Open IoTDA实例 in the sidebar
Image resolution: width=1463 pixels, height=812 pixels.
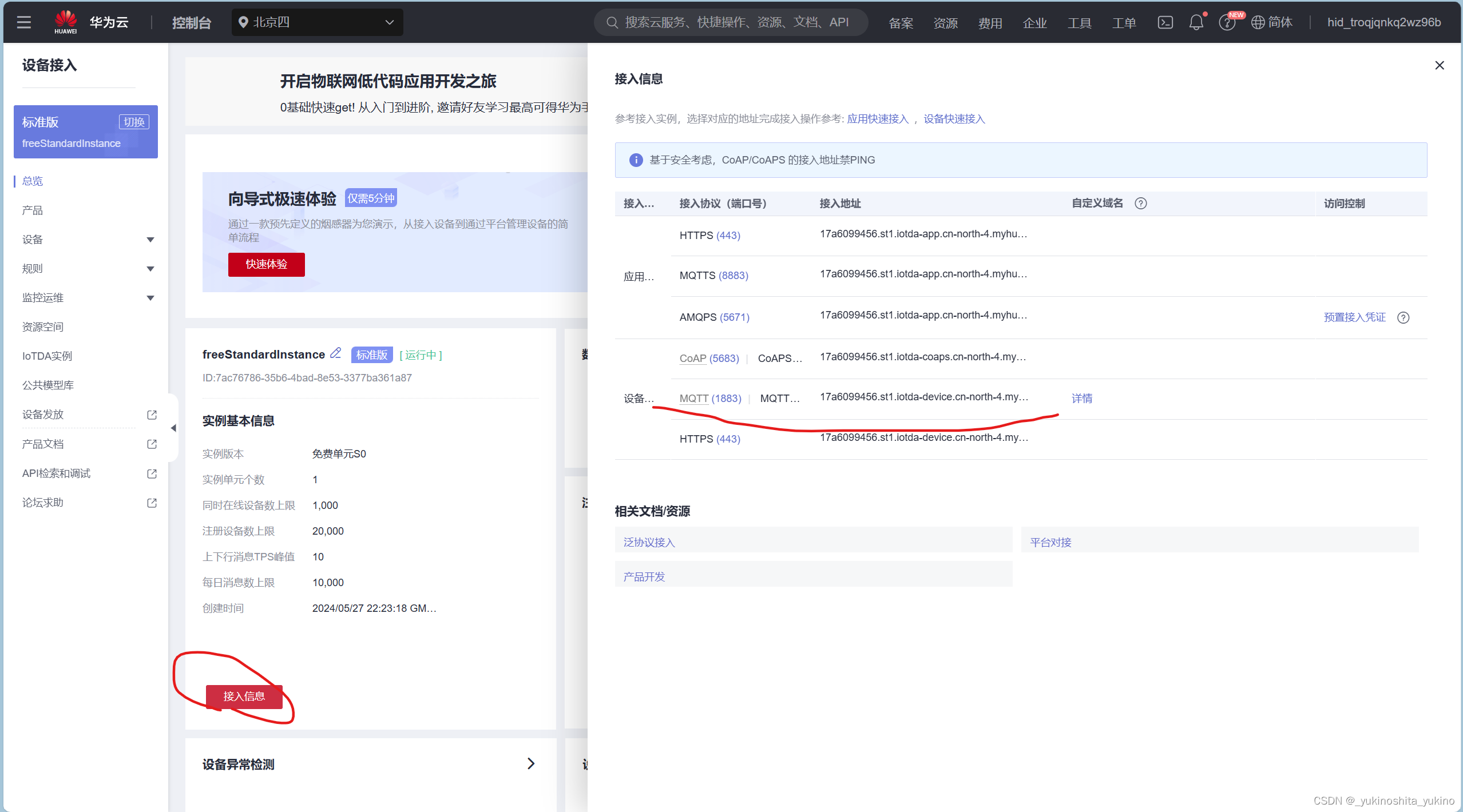coord(47,356)
